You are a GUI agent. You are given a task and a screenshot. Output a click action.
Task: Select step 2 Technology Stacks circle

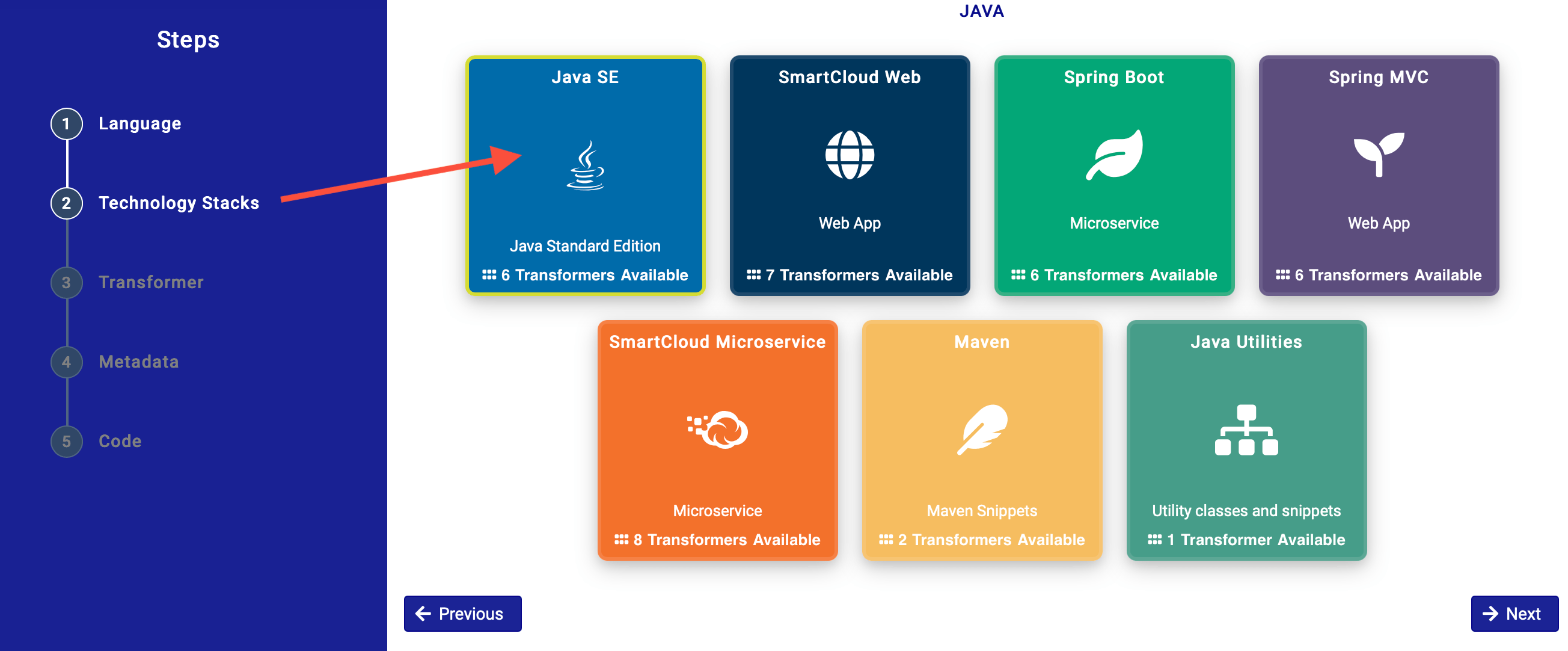point(66,203)
